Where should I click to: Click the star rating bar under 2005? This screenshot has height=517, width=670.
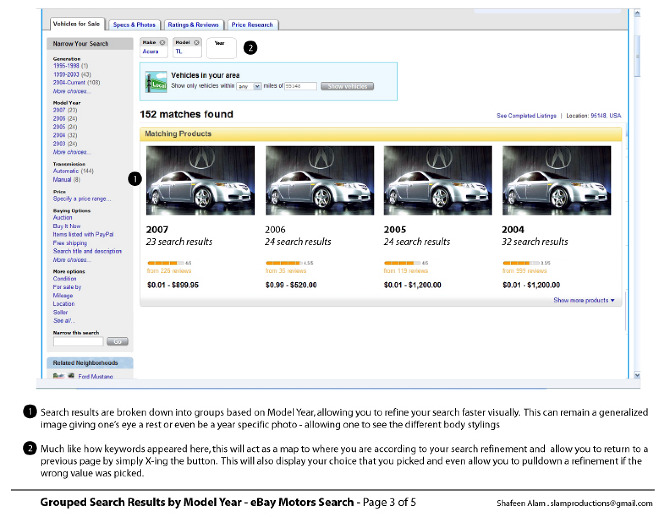pyautogui.click(x=402, y=263)
